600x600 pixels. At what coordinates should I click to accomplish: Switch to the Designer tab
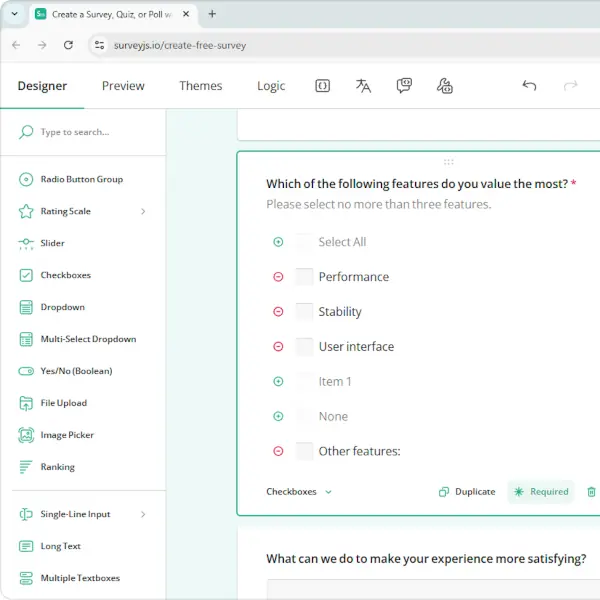pos(42,86)
